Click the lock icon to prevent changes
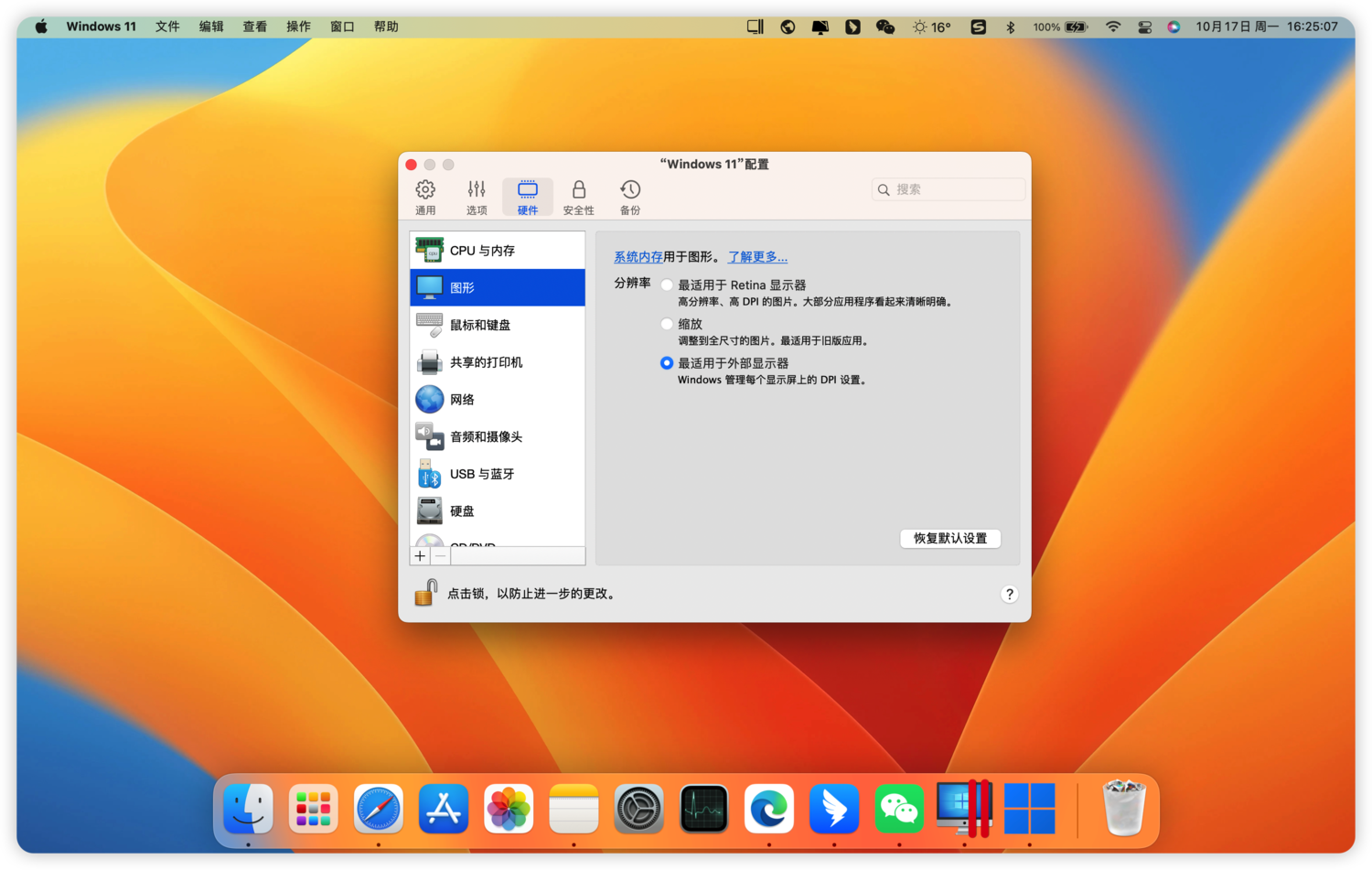Screen dimensions: 1372x870 [x=425, y=593]
